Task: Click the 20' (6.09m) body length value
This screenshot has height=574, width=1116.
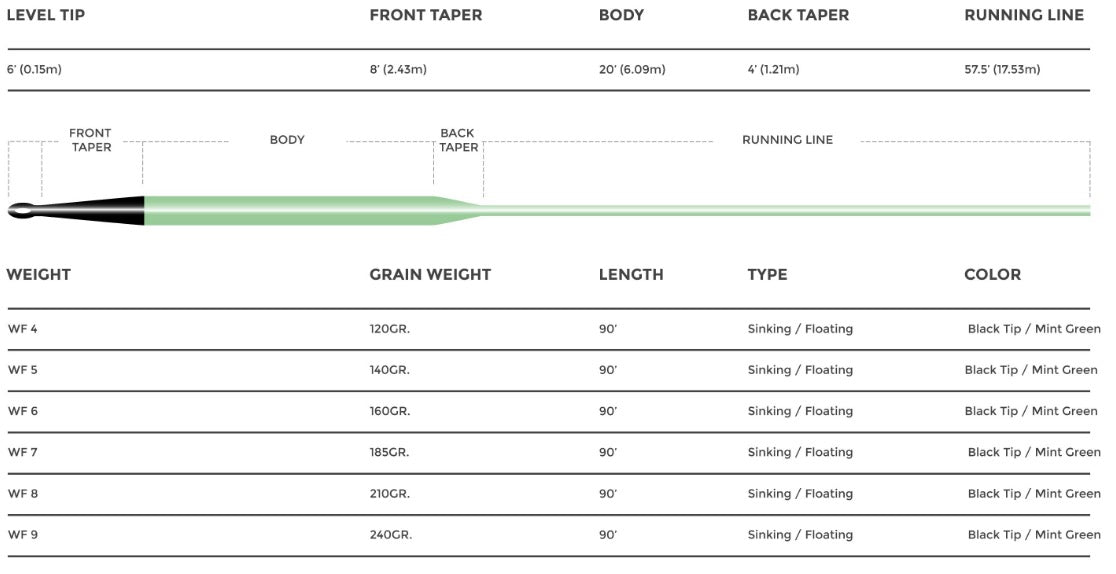Action: tap(632, 69)
